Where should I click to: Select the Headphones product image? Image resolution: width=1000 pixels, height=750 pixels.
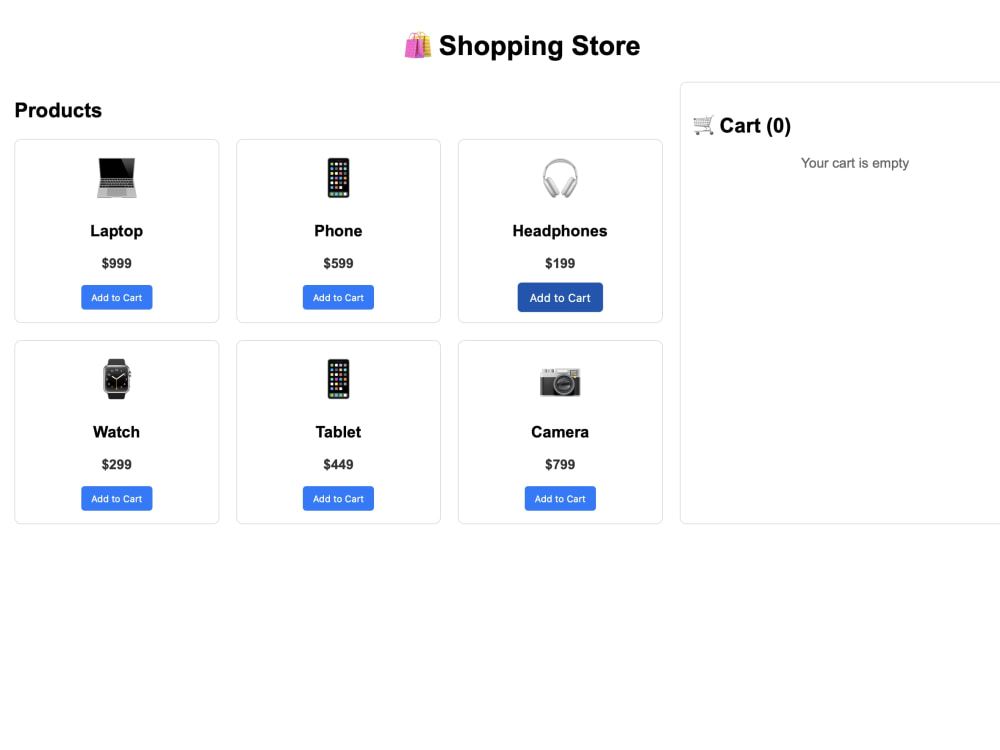pos(560,178)
